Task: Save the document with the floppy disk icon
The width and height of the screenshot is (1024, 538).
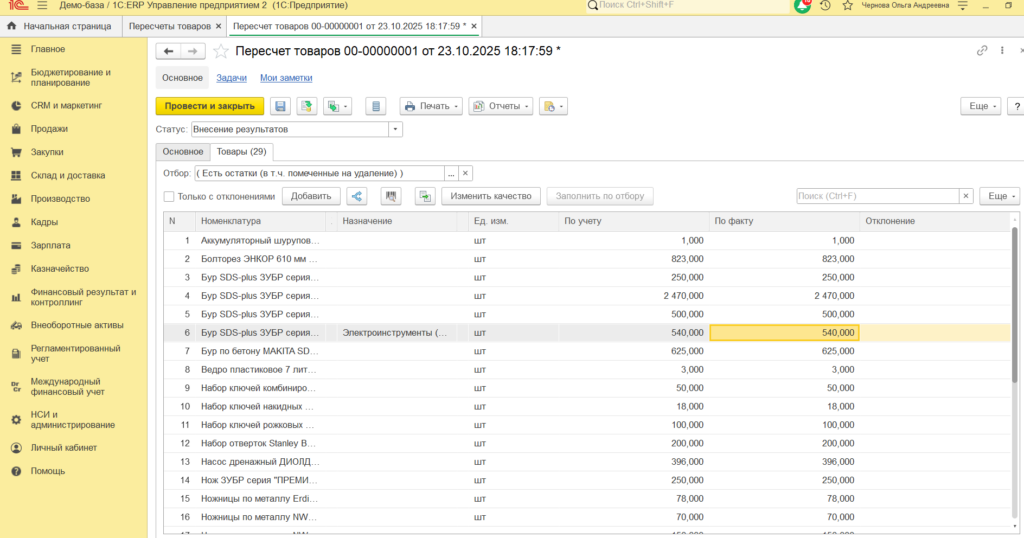Action: pyautogui.click(x=280, y=106)
